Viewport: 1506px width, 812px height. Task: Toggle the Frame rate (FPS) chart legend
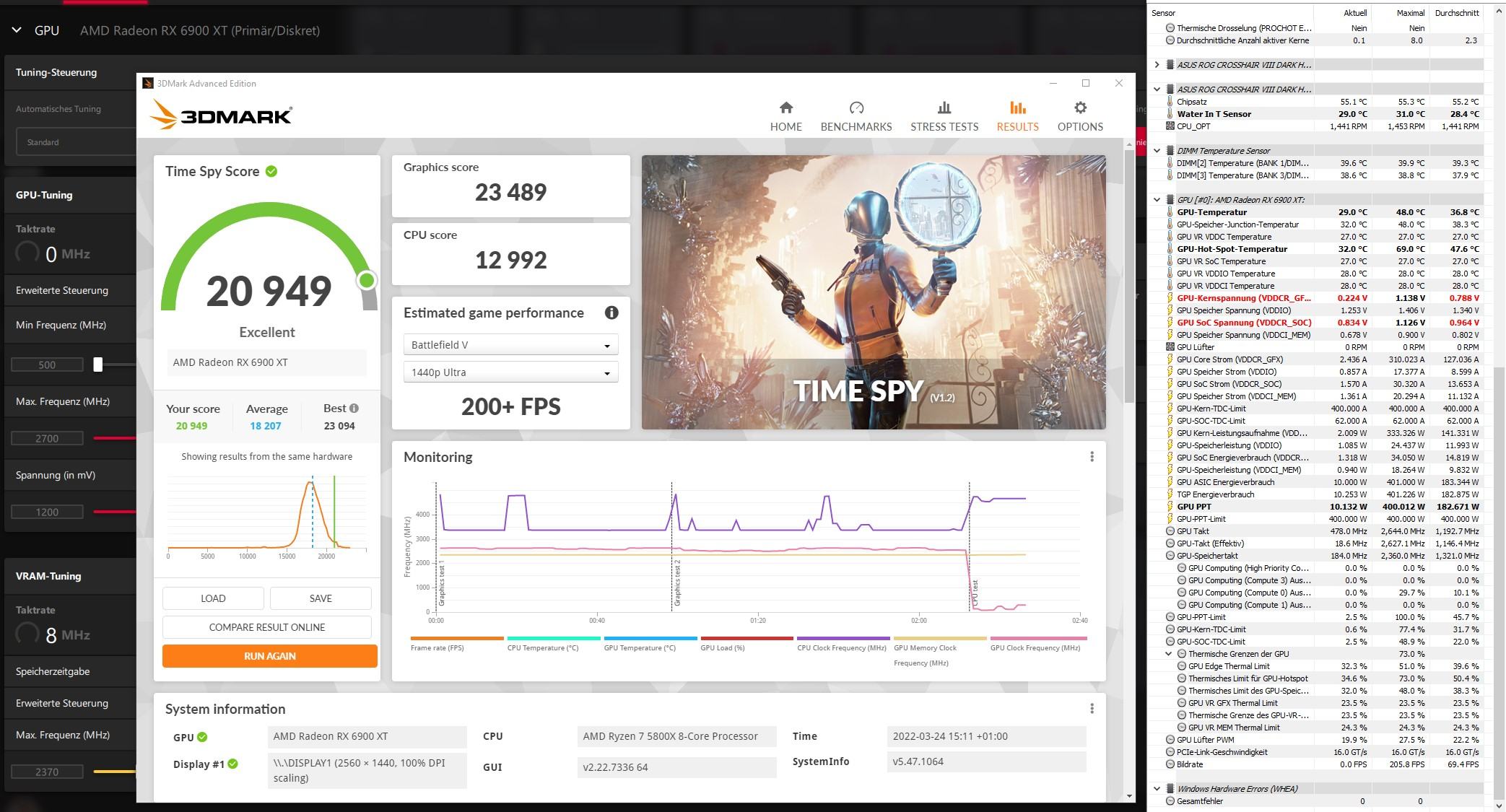click(x=456, y=644)
